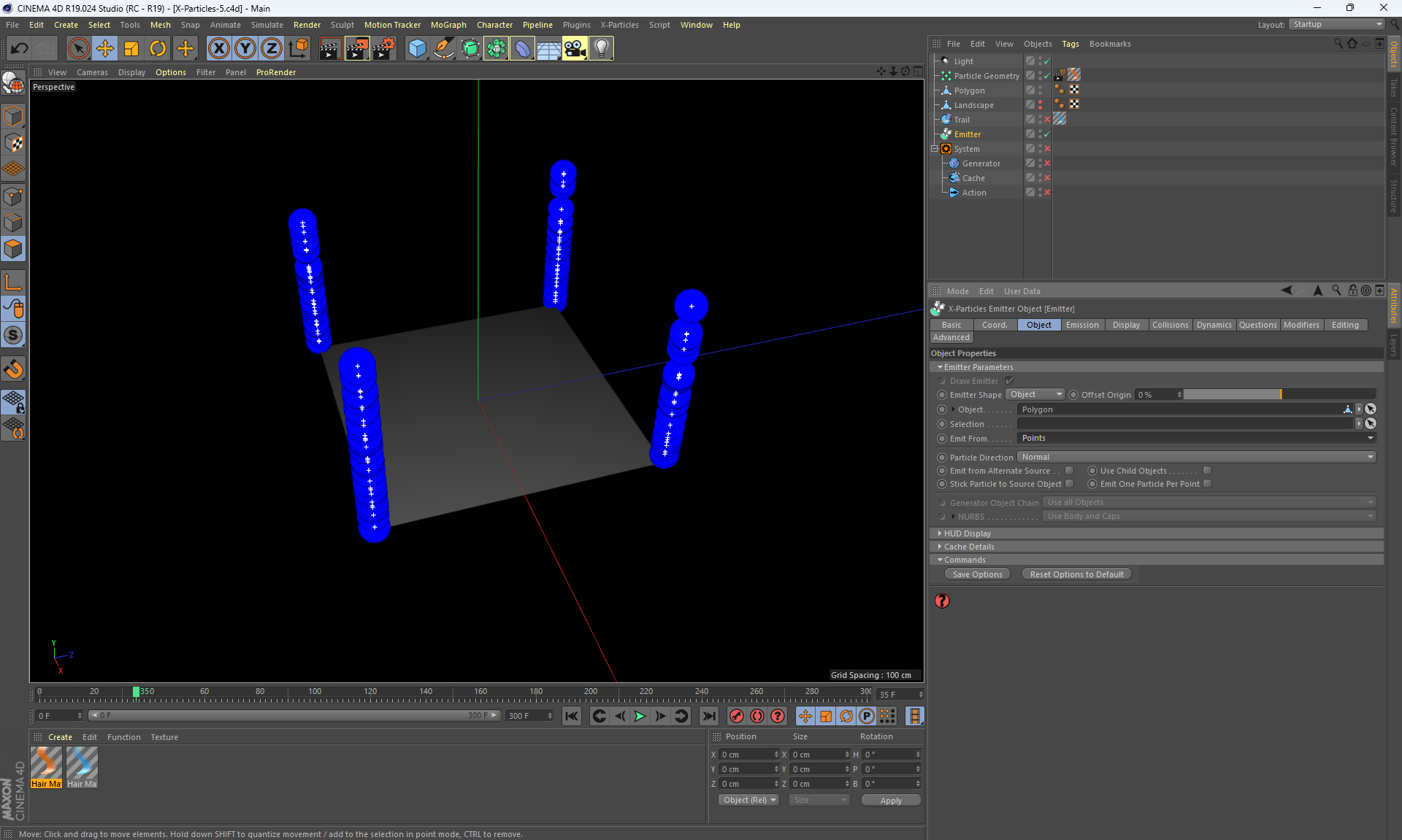Click the Record Active Objects button
Viewport: 1402px width, 840px height.
pyautogui.click(x=737, y=716)
